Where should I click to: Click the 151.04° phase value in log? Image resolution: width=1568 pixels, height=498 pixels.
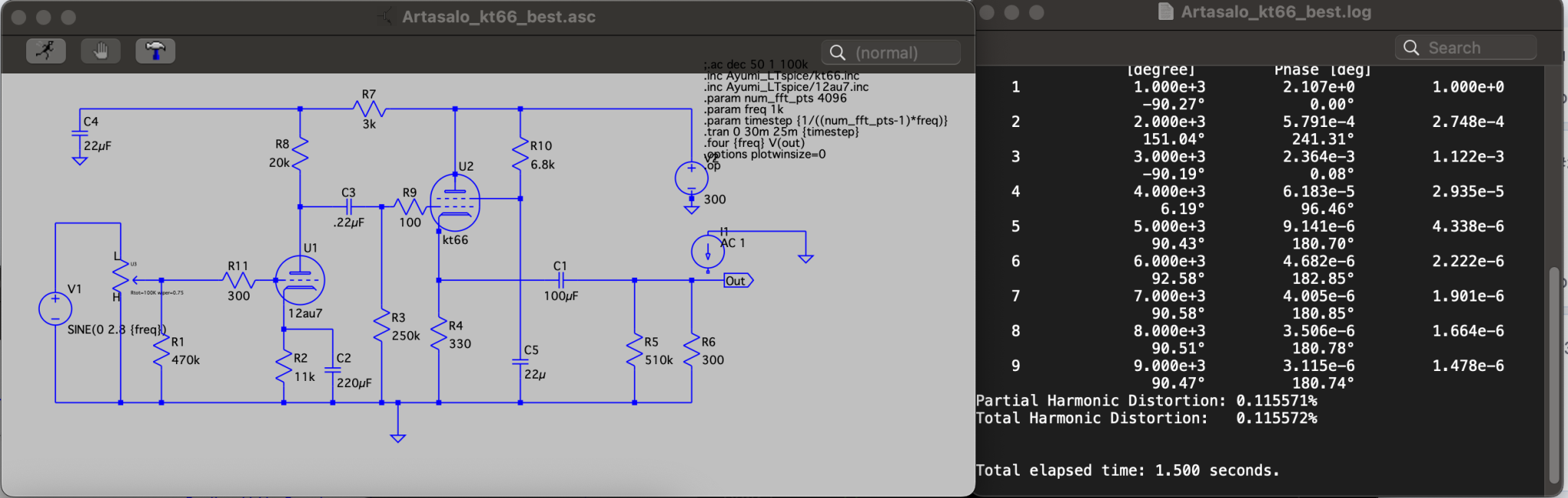(1174, 139)
